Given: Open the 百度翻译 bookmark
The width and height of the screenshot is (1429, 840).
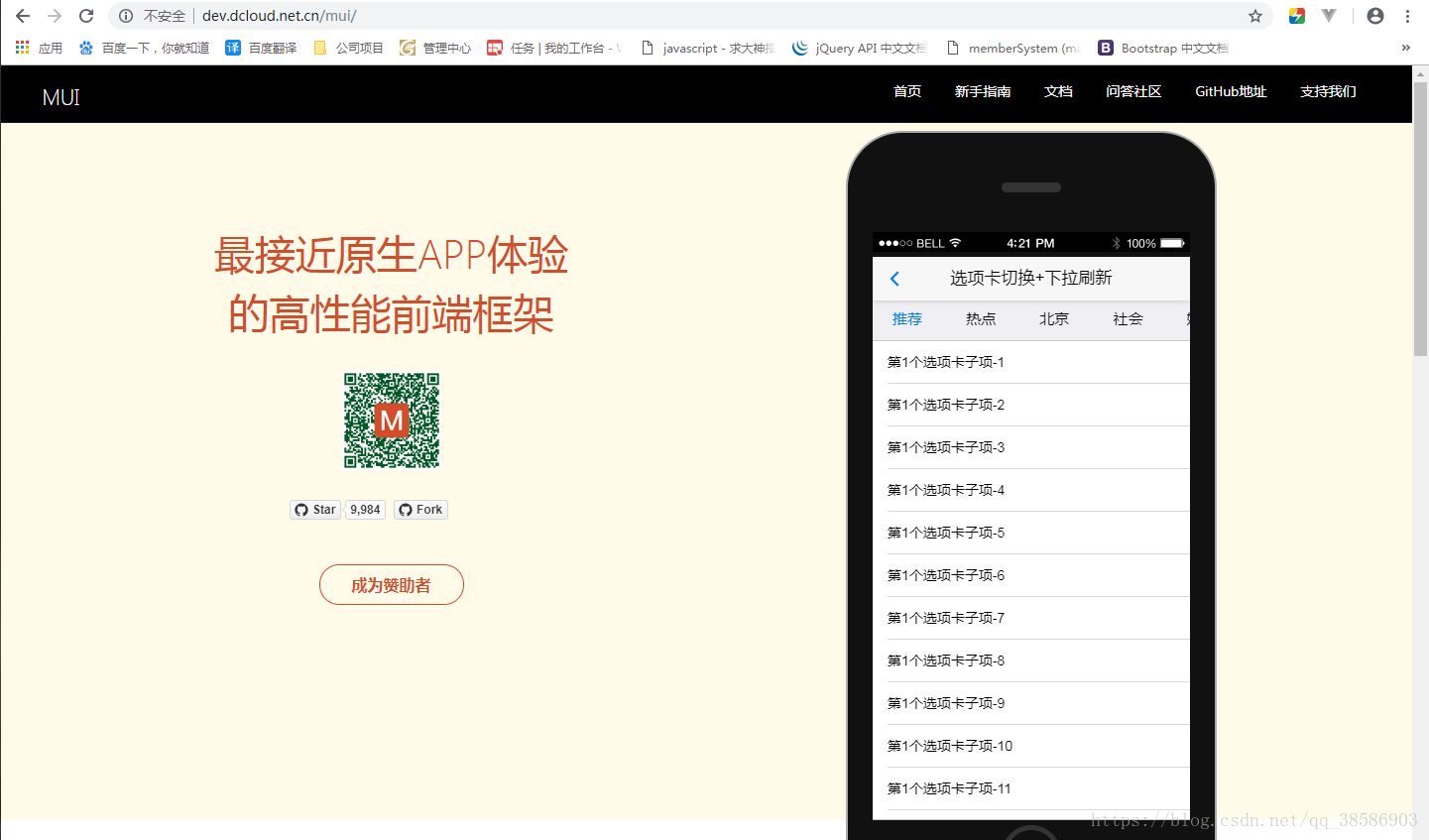Looking at the screenshot, I should tap(262, 48).
